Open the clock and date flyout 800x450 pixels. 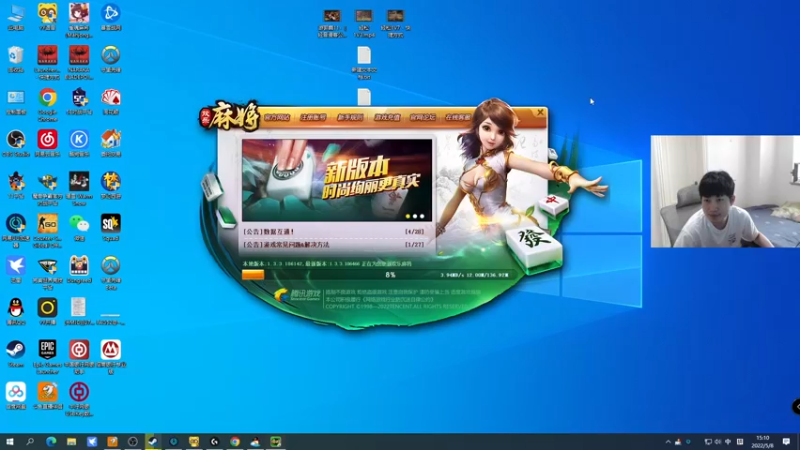click(x=763, y=442)
